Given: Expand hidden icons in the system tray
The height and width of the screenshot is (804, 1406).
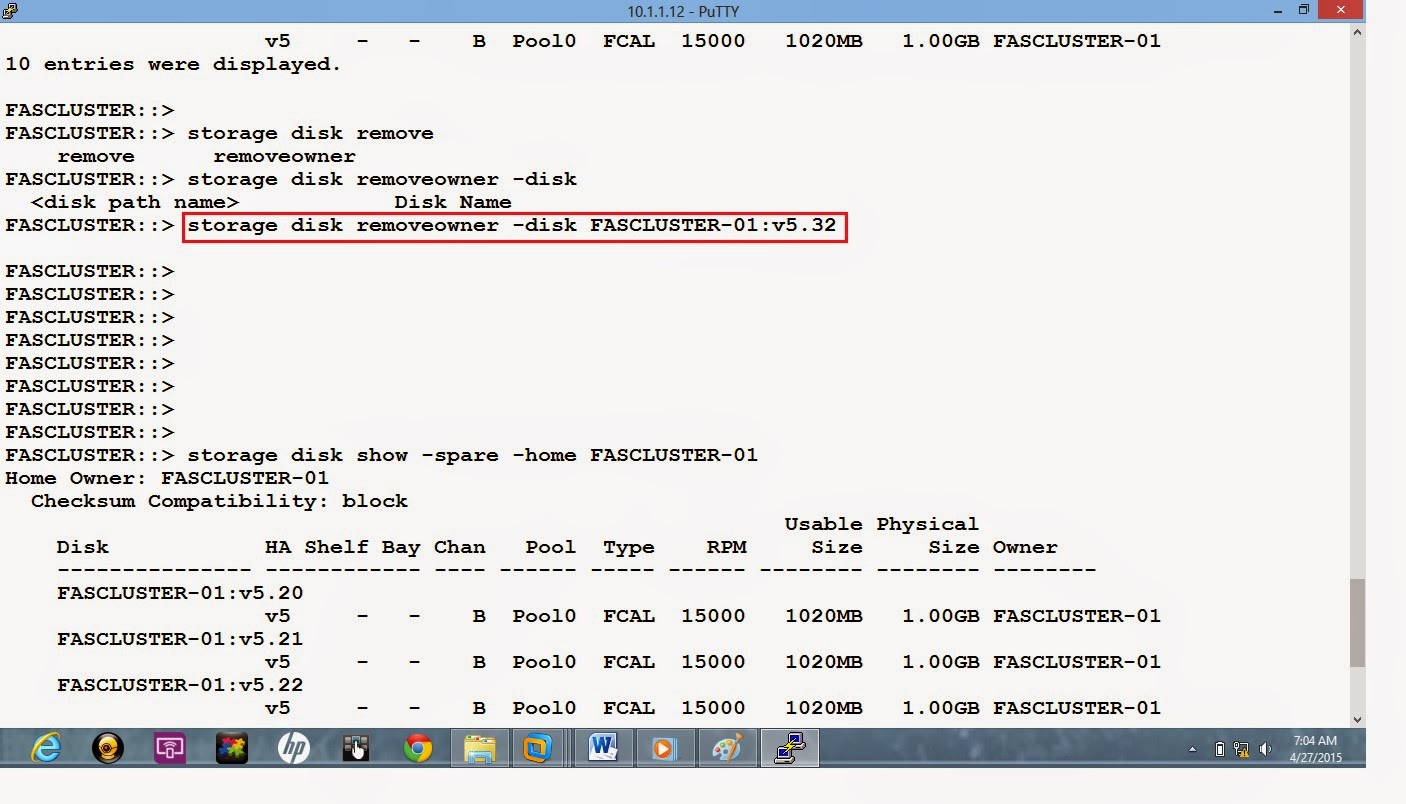Looking at the screenshot, I should [1192, 750].
